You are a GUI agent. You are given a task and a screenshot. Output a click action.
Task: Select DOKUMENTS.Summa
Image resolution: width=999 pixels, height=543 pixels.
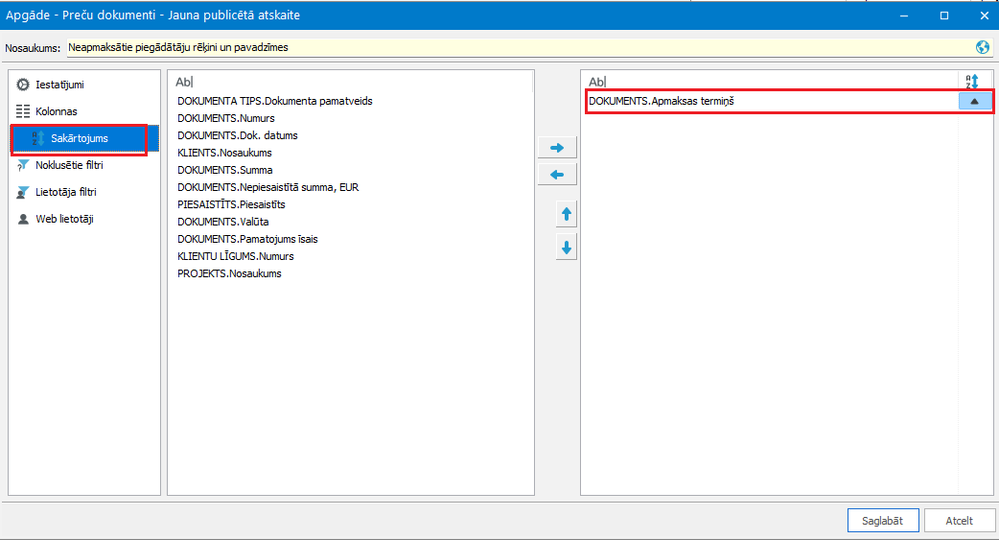(225, 170)
